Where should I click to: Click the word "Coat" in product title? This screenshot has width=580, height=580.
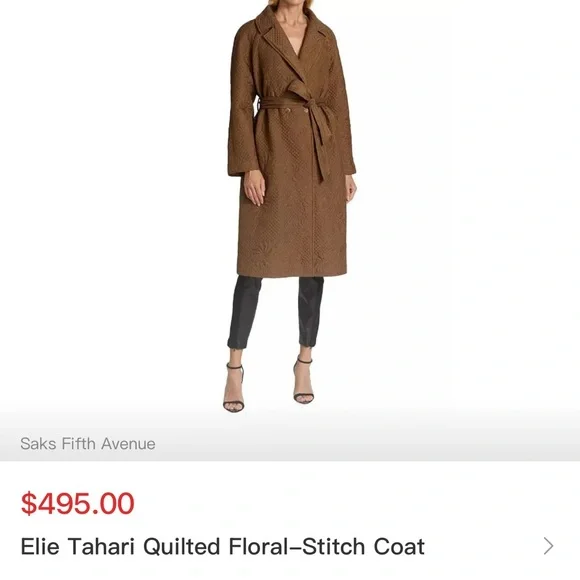(x=399, y=546)
